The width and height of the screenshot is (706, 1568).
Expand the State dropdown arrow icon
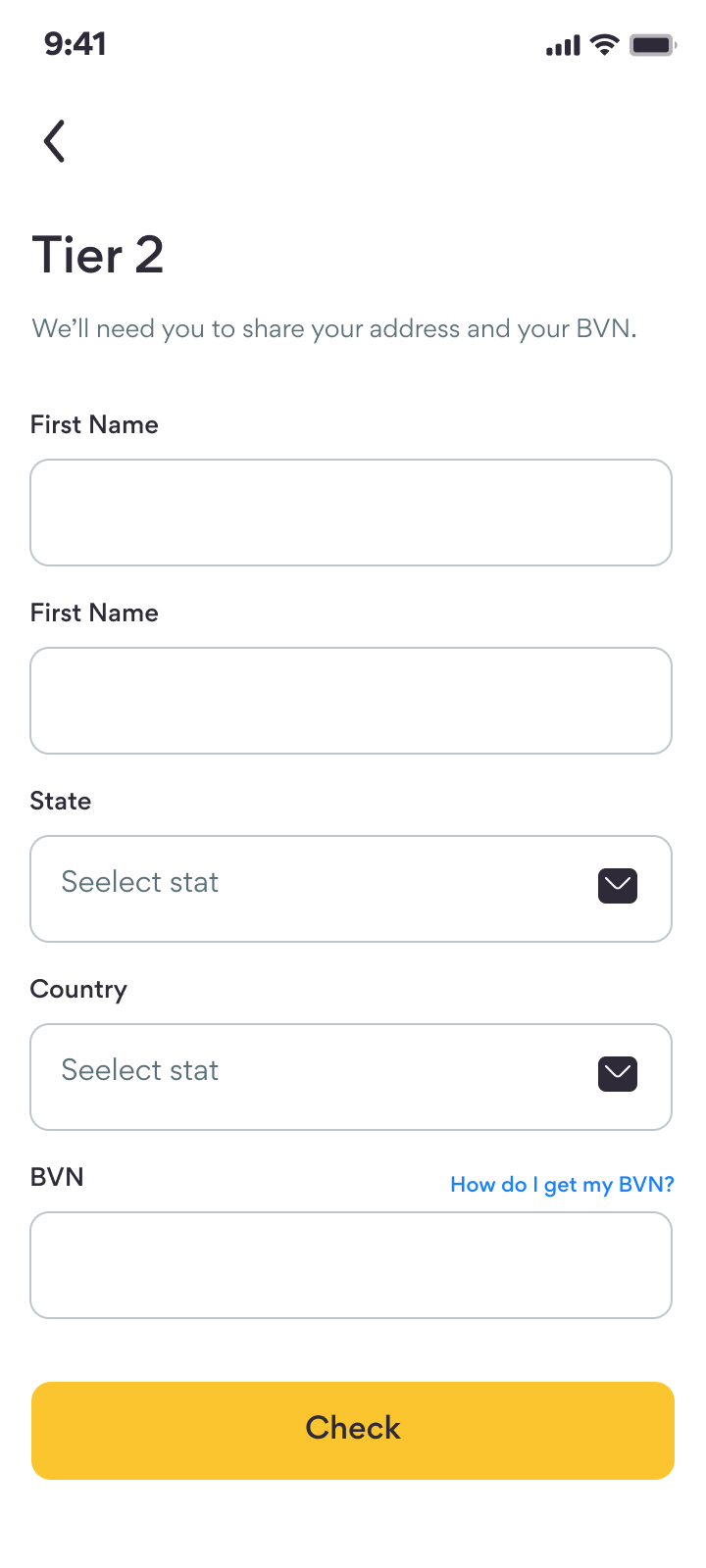(618, 886)
